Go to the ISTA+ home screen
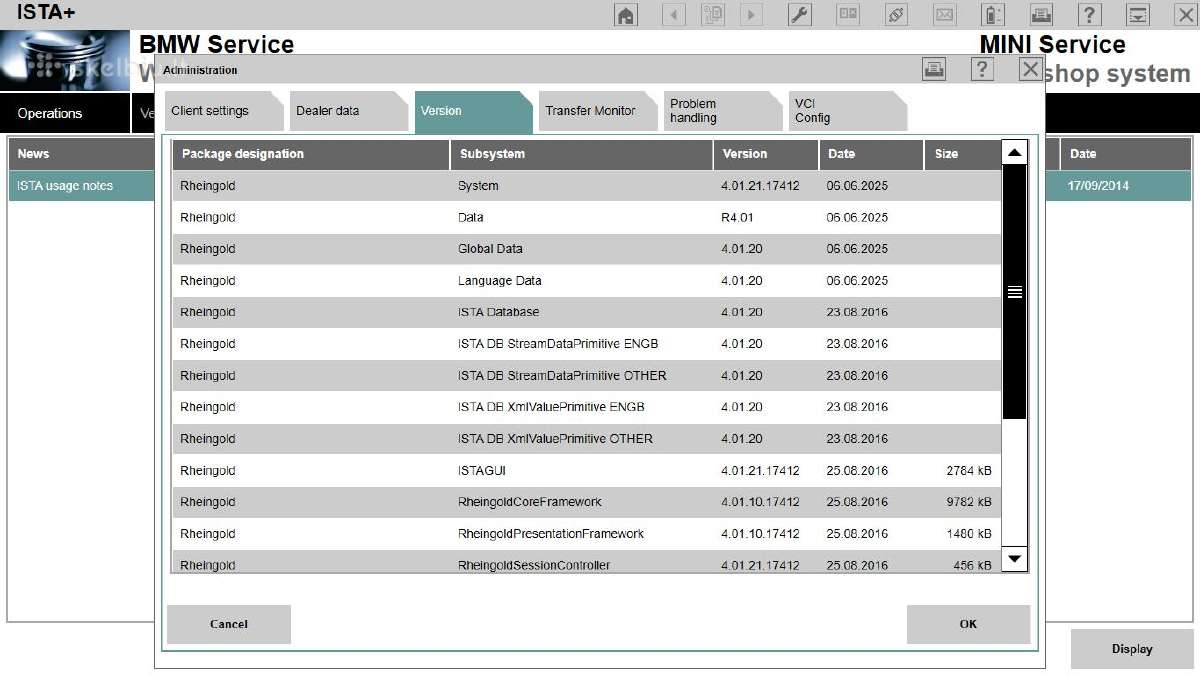 pyautogui.click(x=626, y=15)
